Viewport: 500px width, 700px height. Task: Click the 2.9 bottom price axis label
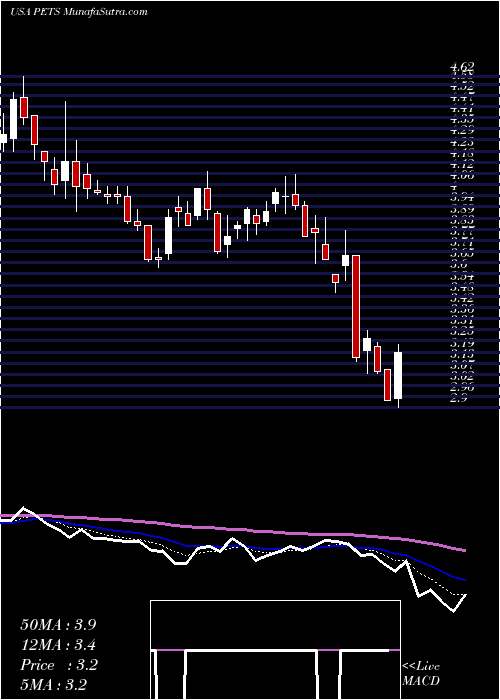[x=458, y=399]
